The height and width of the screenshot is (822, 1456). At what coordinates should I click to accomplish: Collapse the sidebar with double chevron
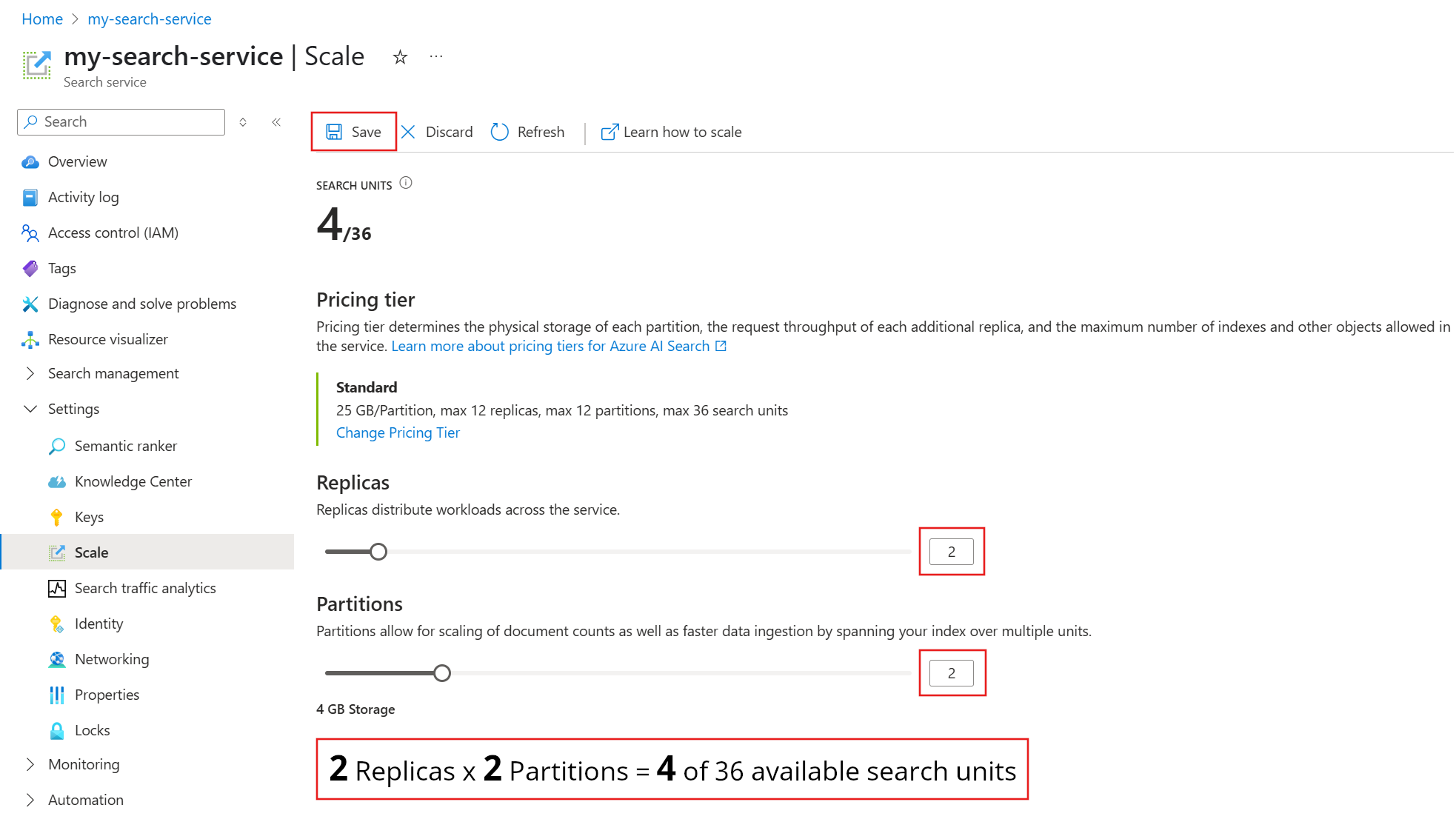[276, 122]
